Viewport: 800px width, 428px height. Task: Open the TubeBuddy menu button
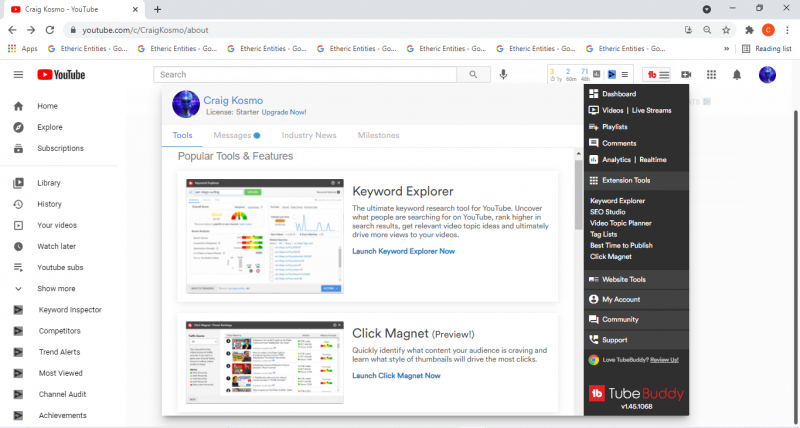(657, 75)
